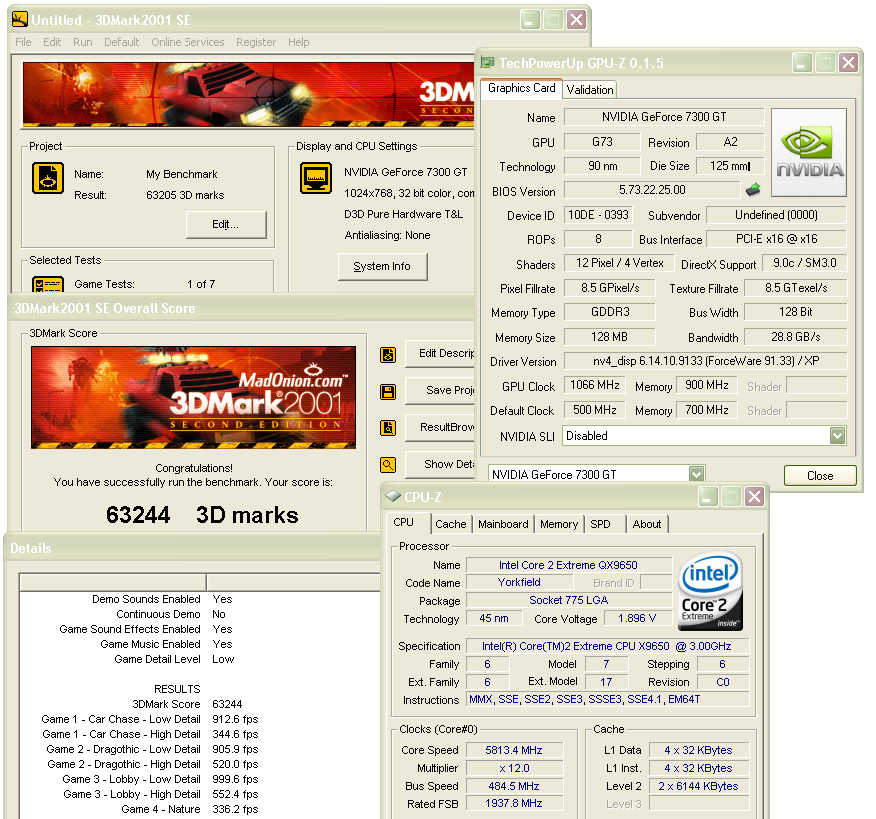Image resolution: width=876 pixels, height=819 pixels.
Task: Click the score text 63244 3D marks
Action: [202, 515]
